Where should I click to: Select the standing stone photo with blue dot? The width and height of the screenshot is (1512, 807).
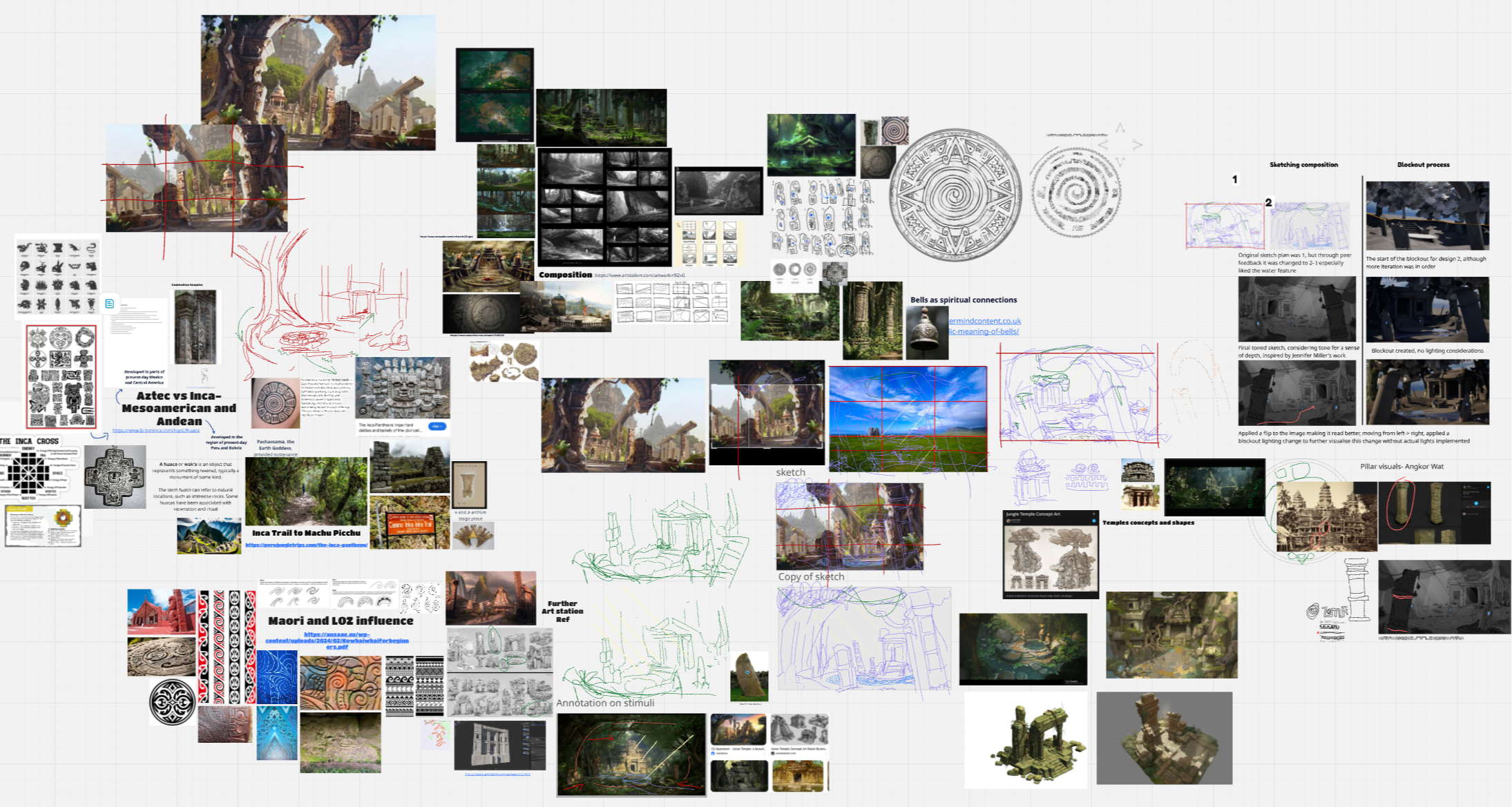pos(749,676)
